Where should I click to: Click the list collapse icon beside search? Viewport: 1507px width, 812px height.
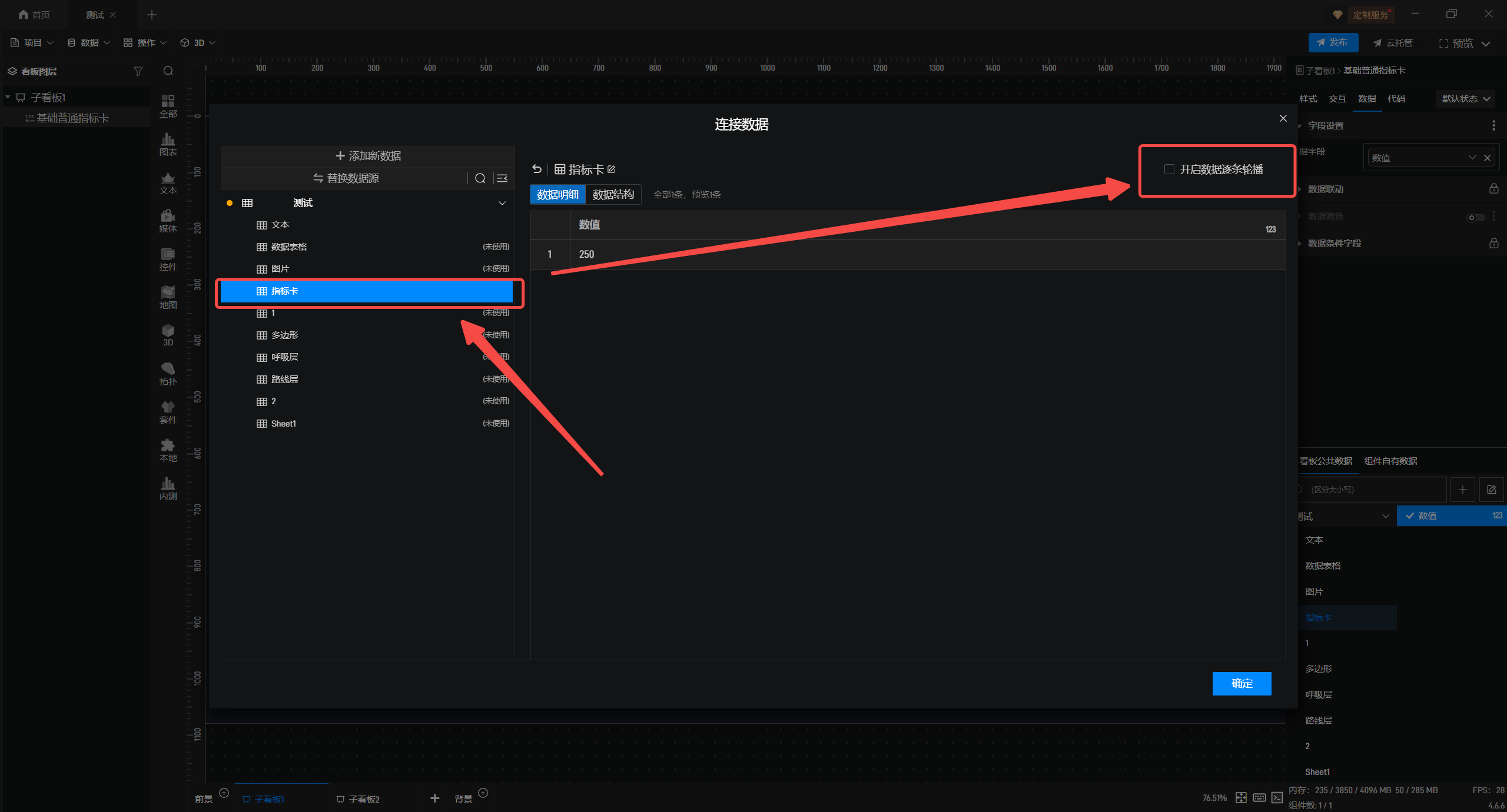(502, 178)
